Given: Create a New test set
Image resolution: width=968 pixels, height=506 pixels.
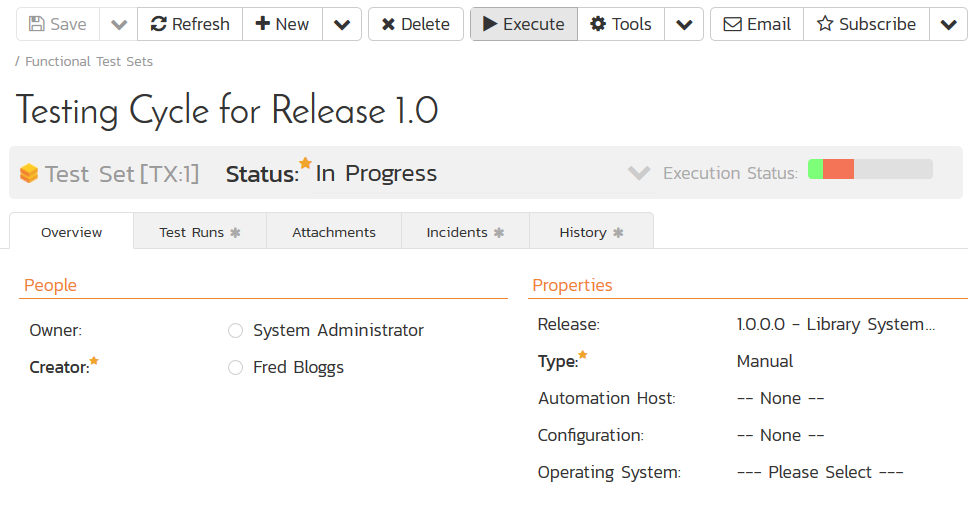Looking at the screenshot, I should coord(282,24).
